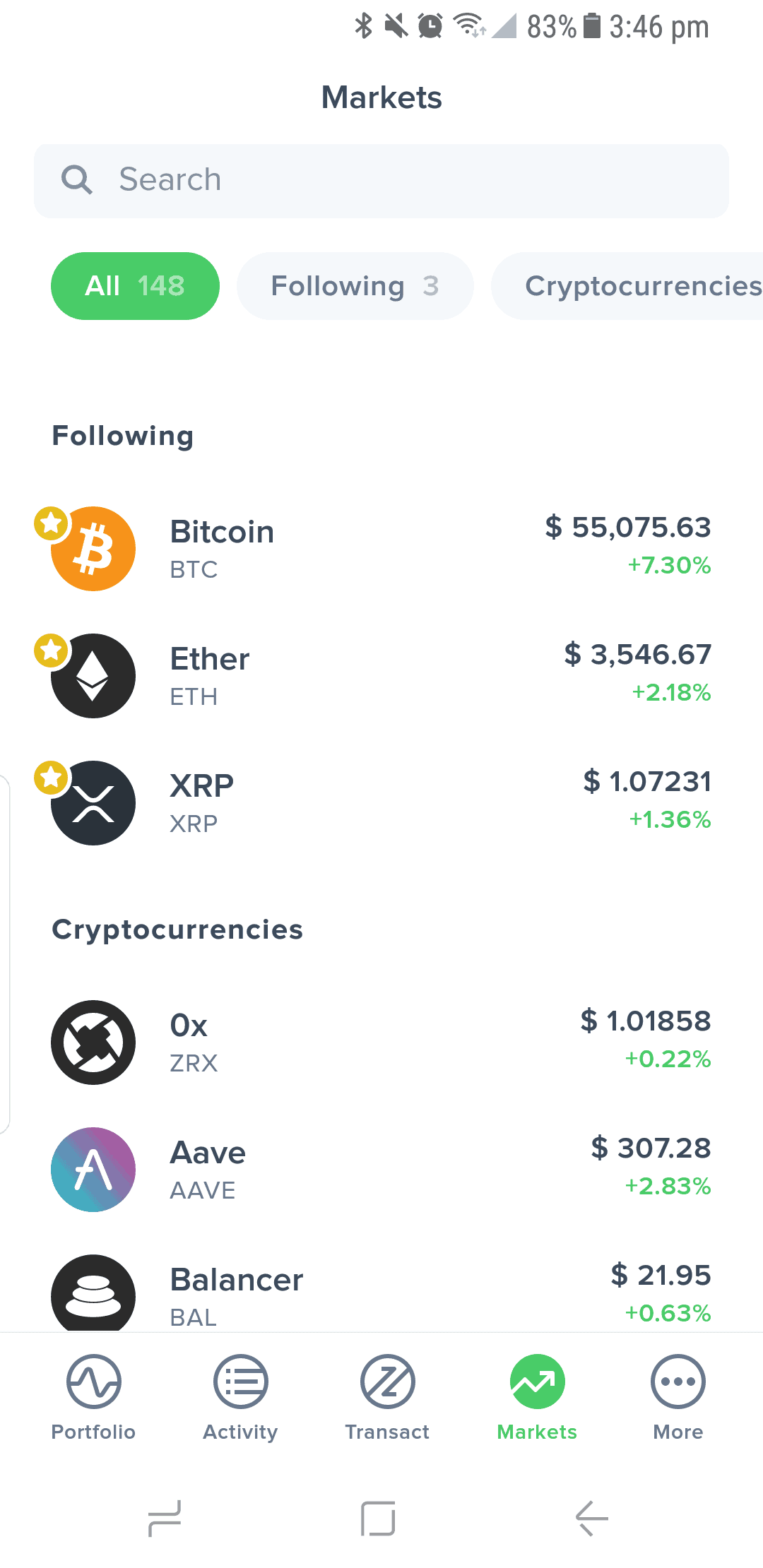Open the Activity list icon
763x1568 pixels.
(x=240, y=1382)
